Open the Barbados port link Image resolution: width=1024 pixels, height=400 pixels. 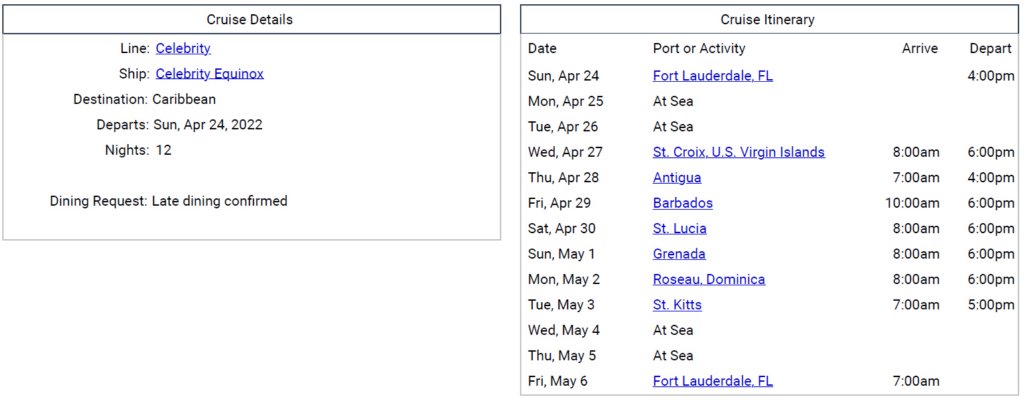pos(682,203)
